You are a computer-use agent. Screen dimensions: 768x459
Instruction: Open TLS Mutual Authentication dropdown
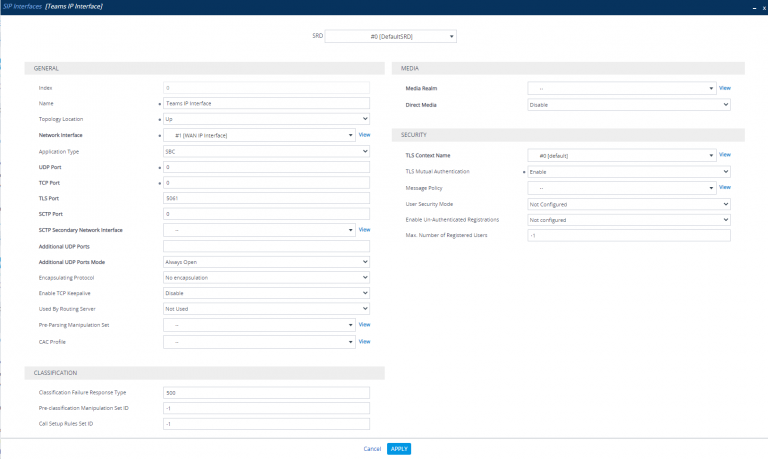click(x=628, y=171)
